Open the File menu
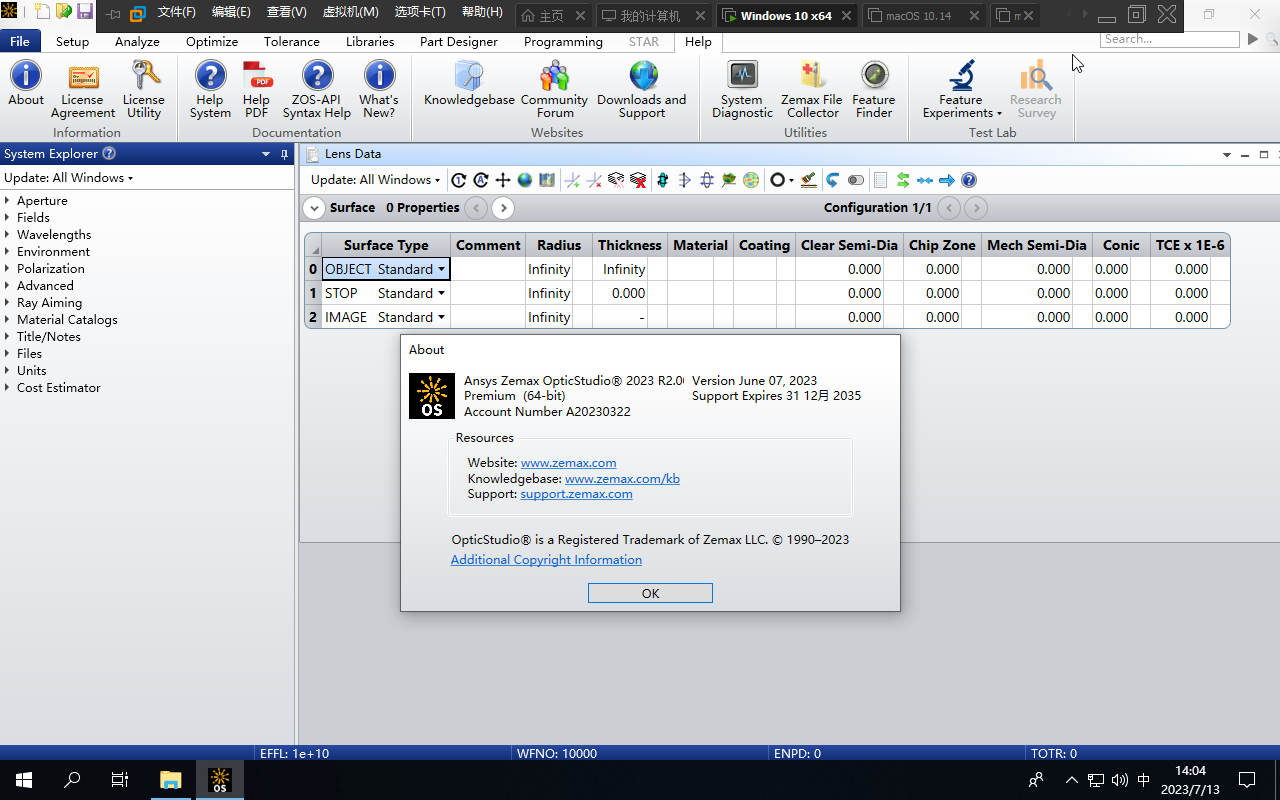This screenshot has height=800, width=1280. (x=20, y=42)
